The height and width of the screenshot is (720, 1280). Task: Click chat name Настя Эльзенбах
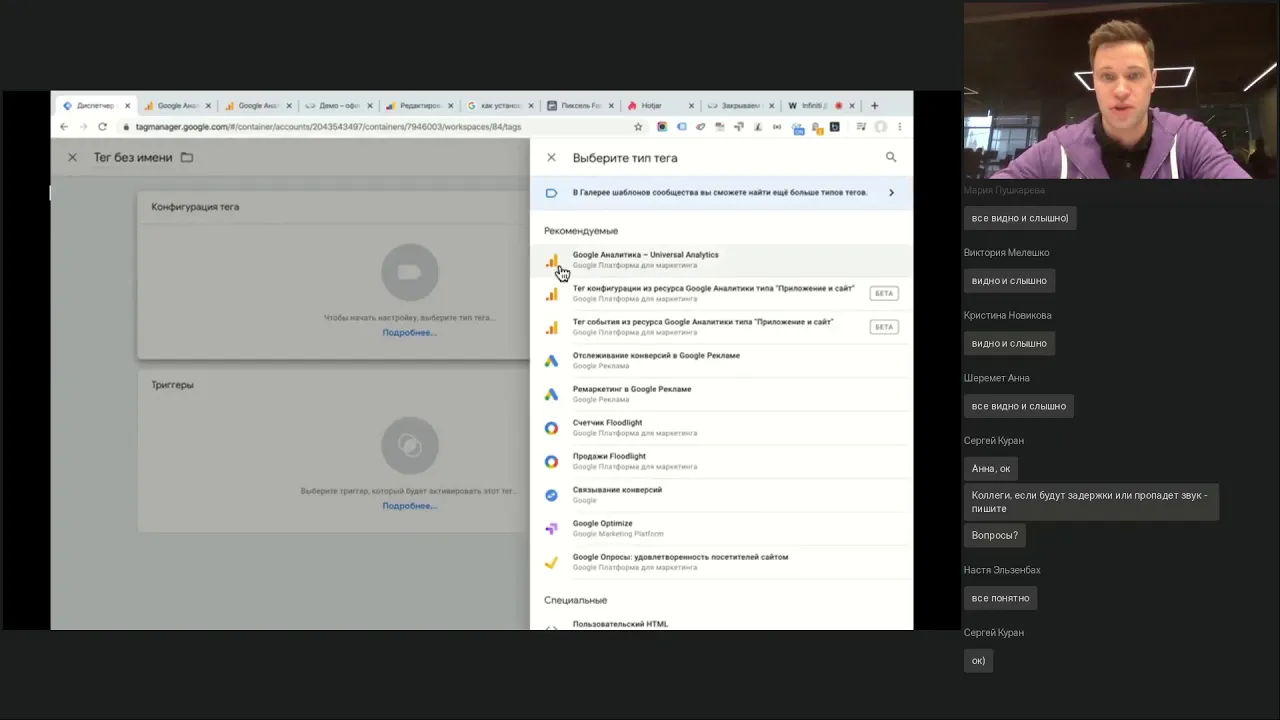pos(1002,570)
